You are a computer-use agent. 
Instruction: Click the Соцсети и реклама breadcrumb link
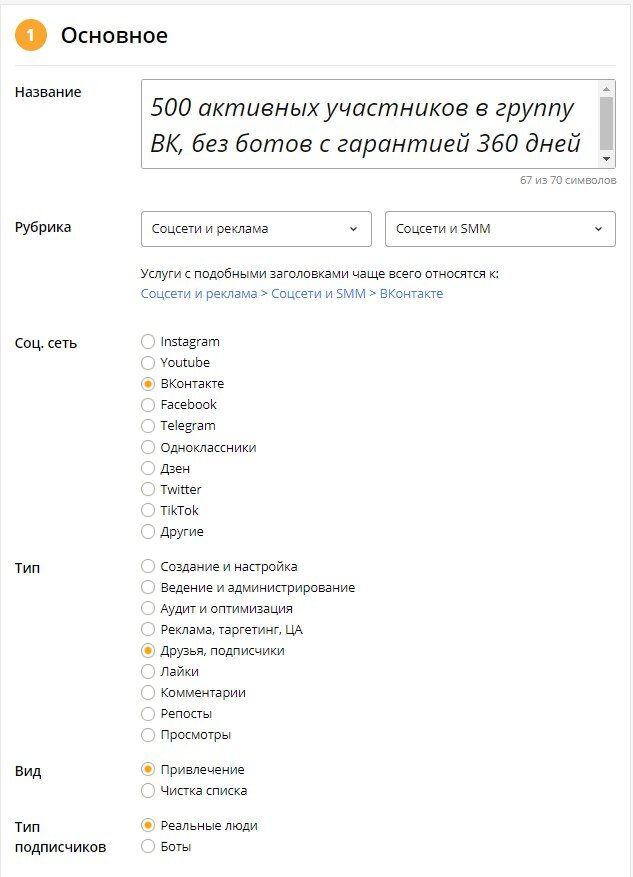(x=188, y=294)
